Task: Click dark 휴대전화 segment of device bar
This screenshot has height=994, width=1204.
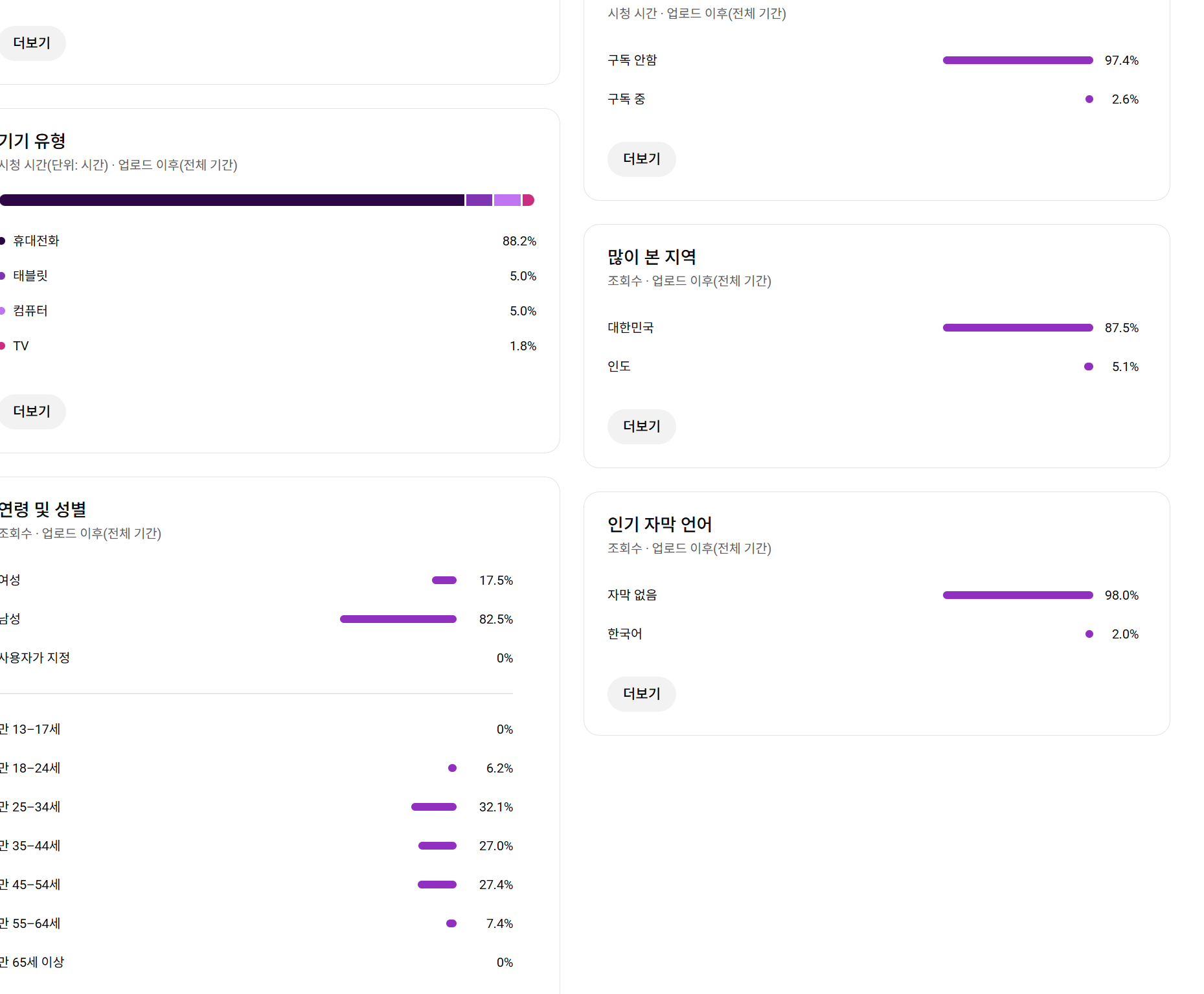Action: pos(232,200)
